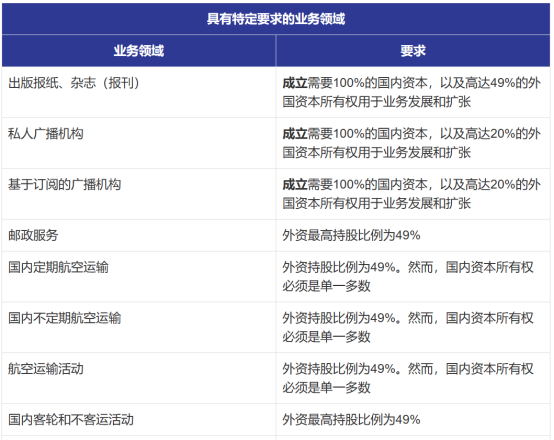Click the requirement text for 国内不定期航空运输
This screenshot has height=440, width=554.
pos(408,327)
